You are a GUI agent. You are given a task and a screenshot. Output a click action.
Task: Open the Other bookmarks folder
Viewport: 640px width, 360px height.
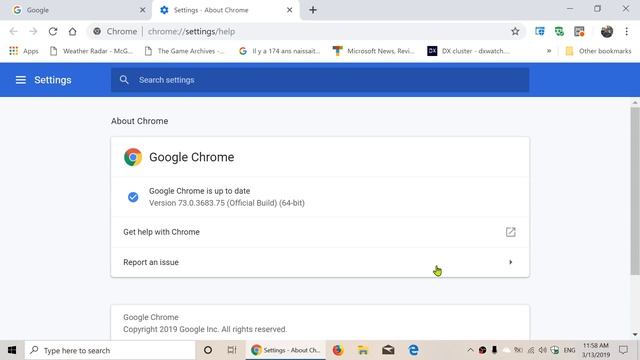click(x=598, y=51)
